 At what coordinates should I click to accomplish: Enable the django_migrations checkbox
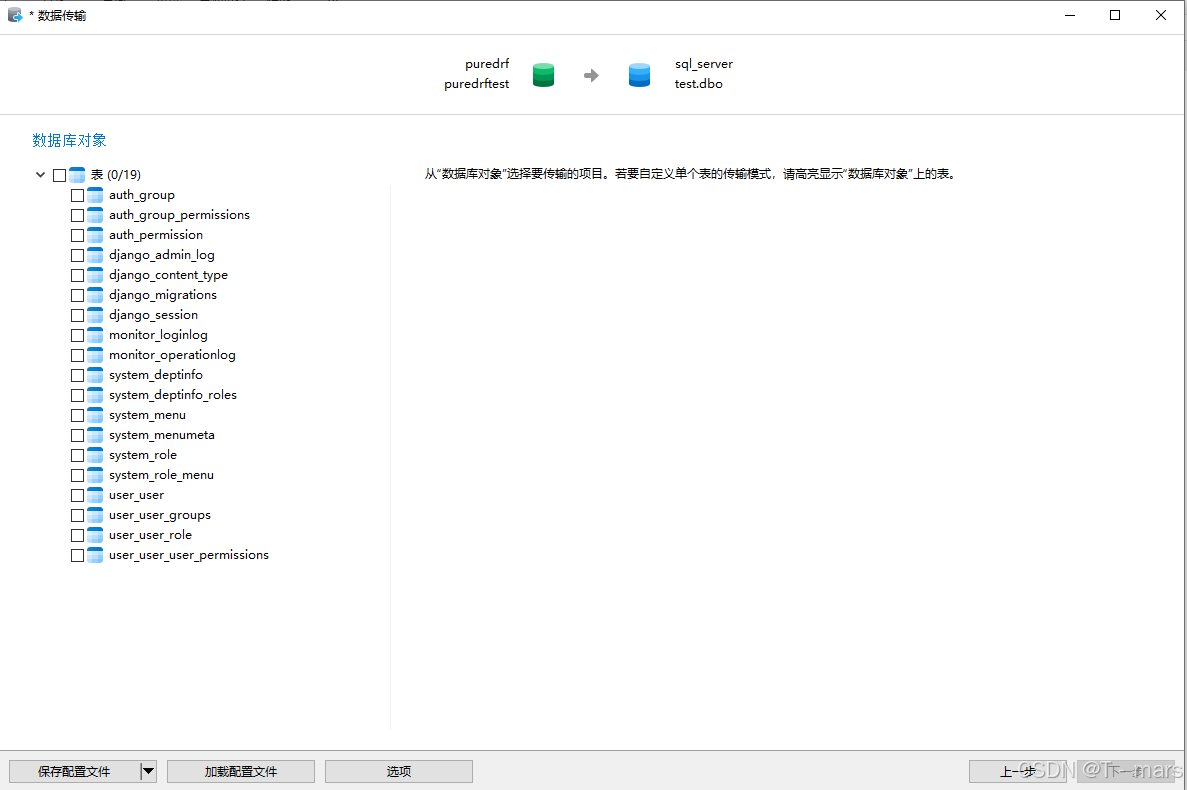coord(77,295)
